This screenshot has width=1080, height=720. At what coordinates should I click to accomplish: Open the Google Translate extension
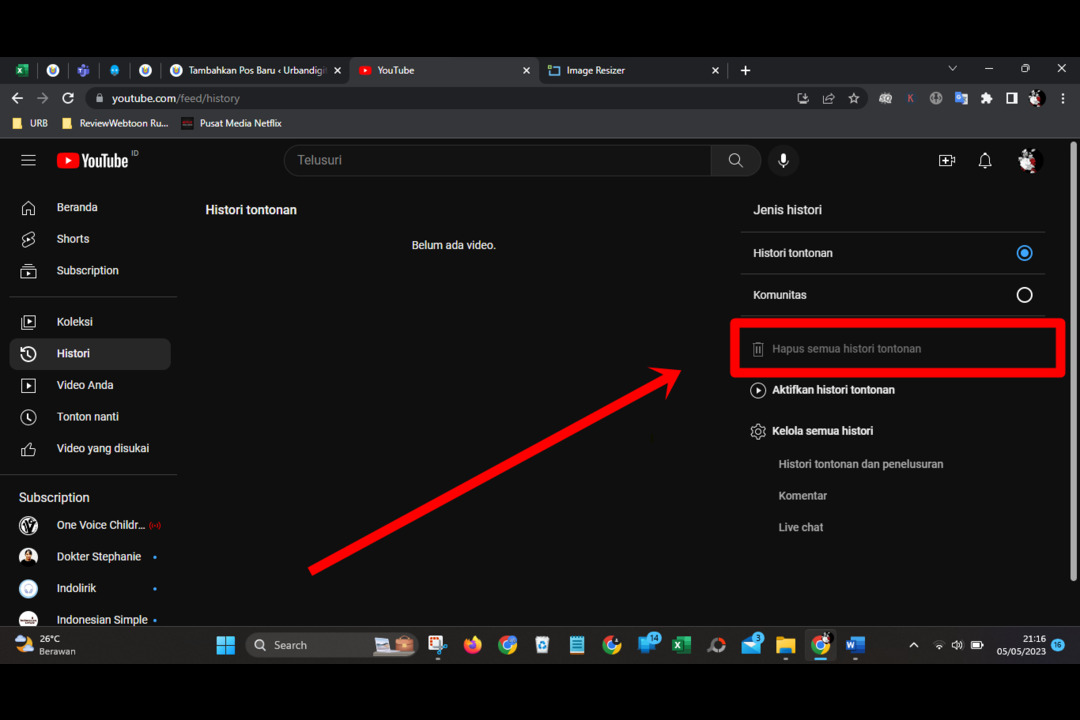click(961, 99)
